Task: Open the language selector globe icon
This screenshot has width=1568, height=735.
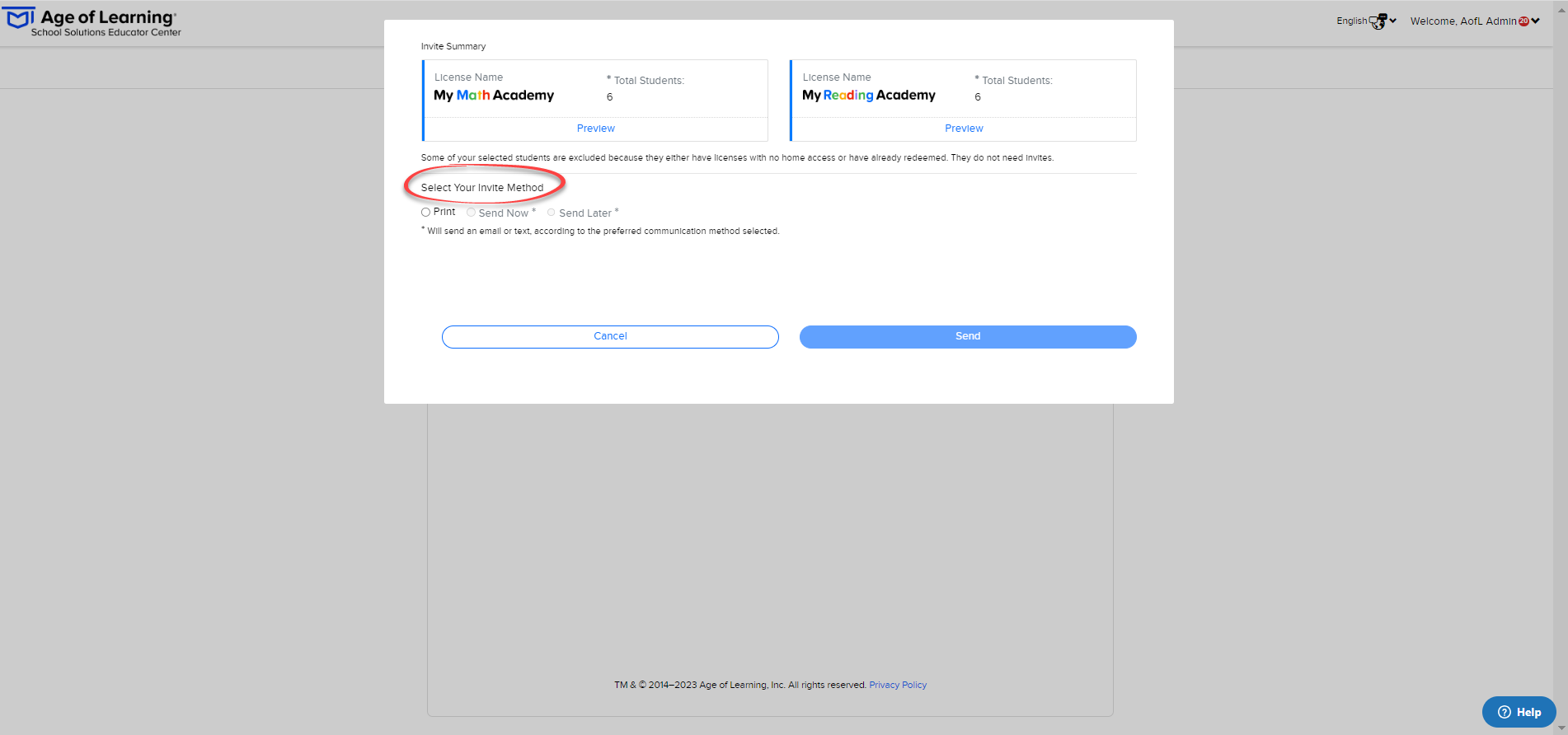Action: (1378, 21)
